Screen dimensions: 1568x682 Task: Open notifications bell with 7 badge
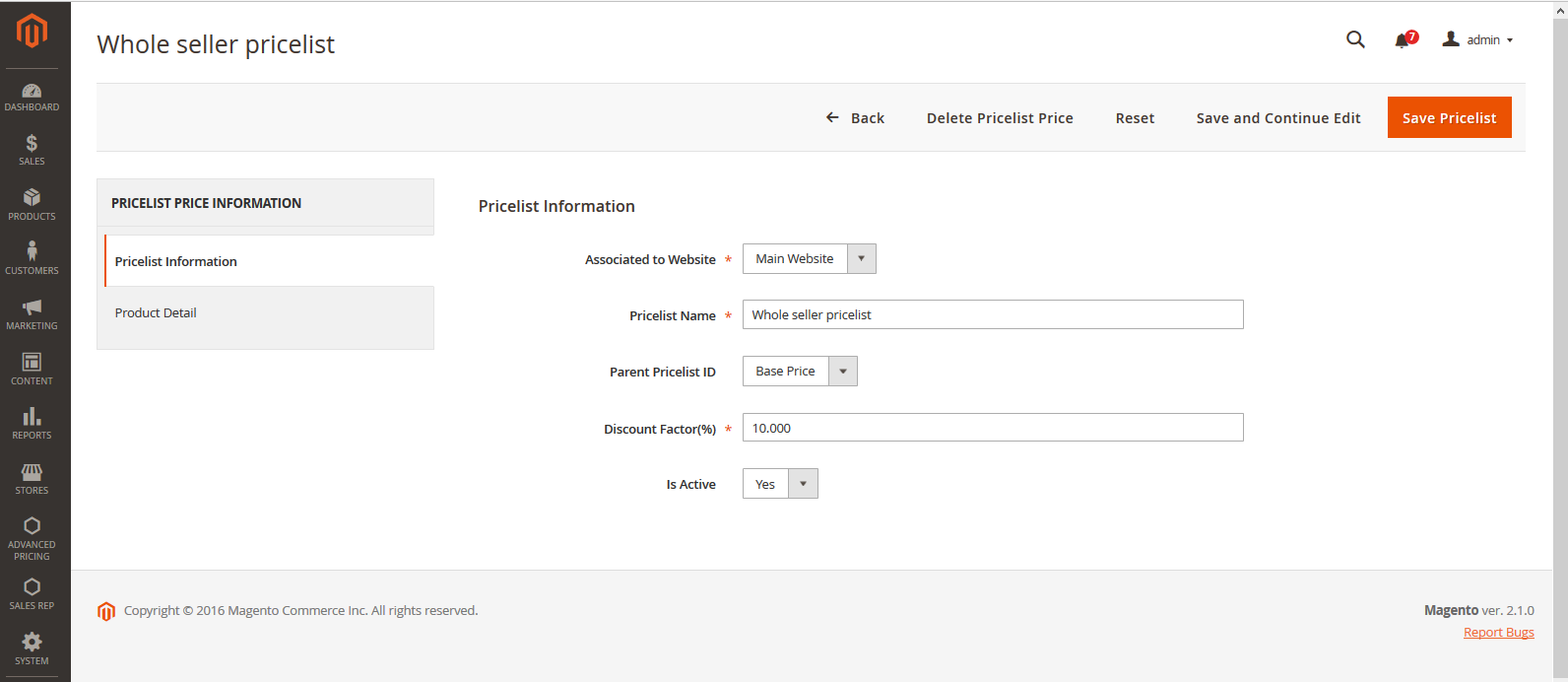[1405, 39]
